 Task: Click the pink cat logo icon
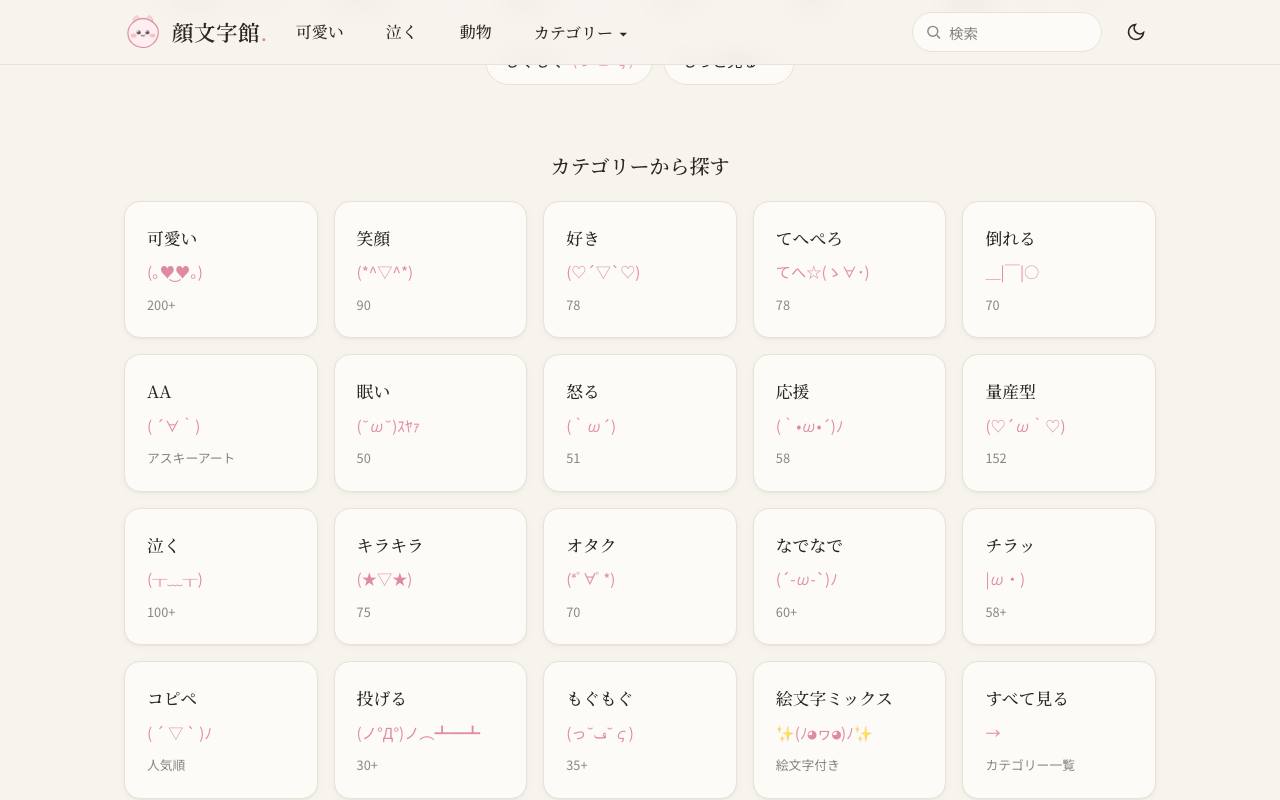pos(143,32)
